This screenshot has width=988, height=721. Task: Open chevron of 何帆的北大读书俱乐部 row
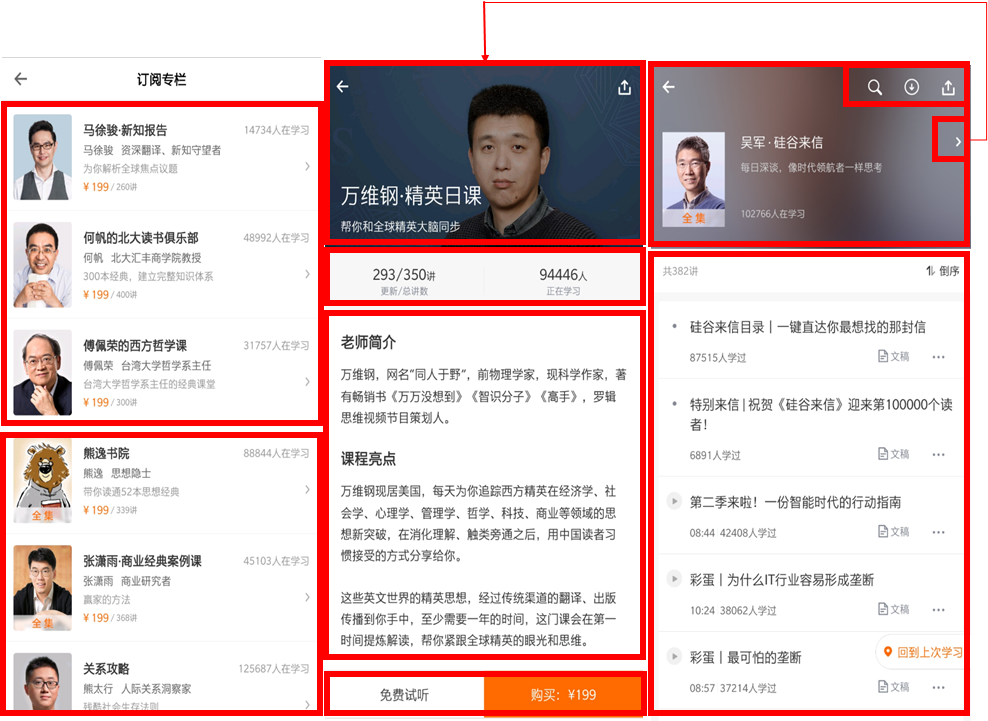click(307, 274)
